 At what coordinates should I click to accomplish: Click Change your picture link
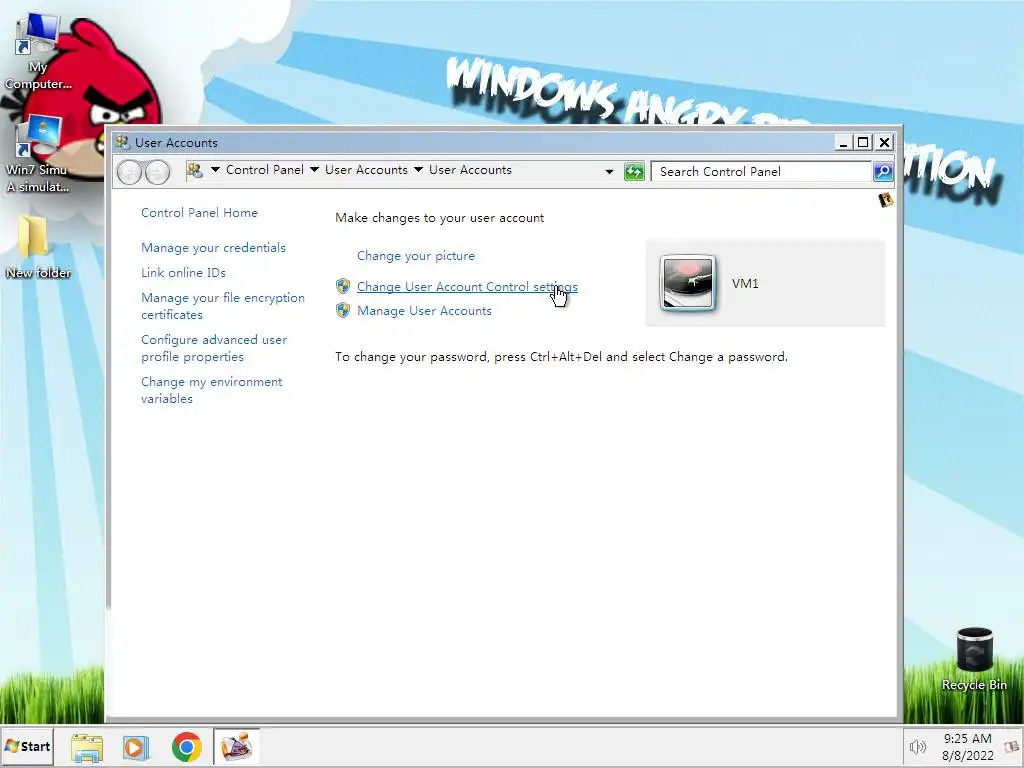(416, 255)
